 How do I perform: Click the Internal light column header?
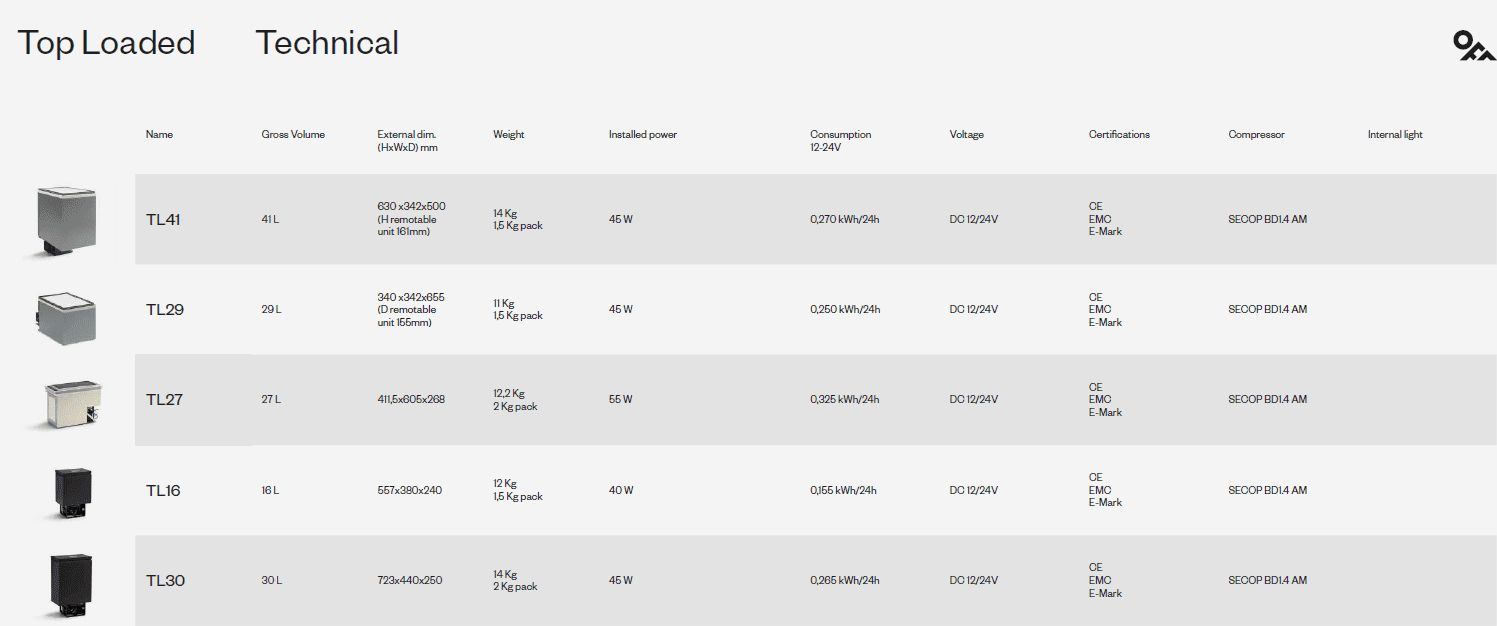click(x=1395, y=134)
